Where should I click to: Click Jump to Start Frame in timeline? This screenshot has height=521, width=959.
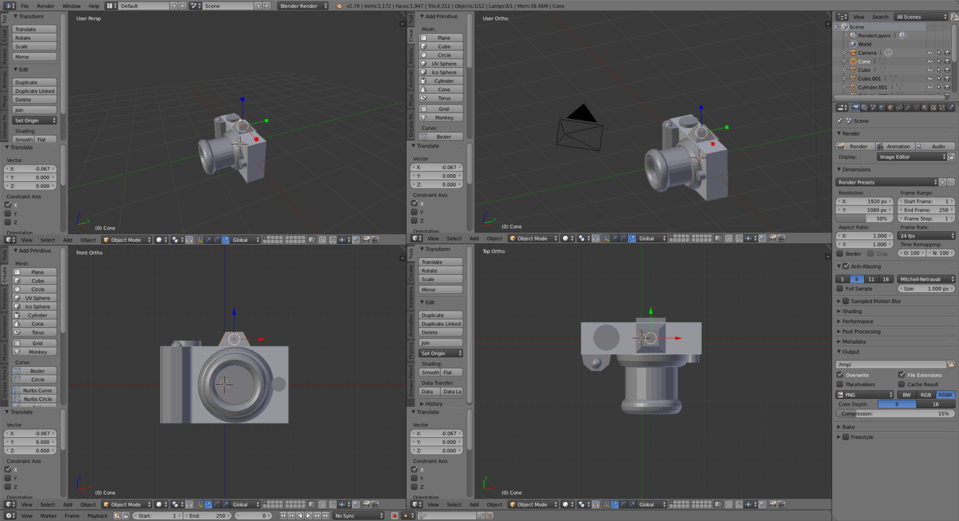[283, 515]
